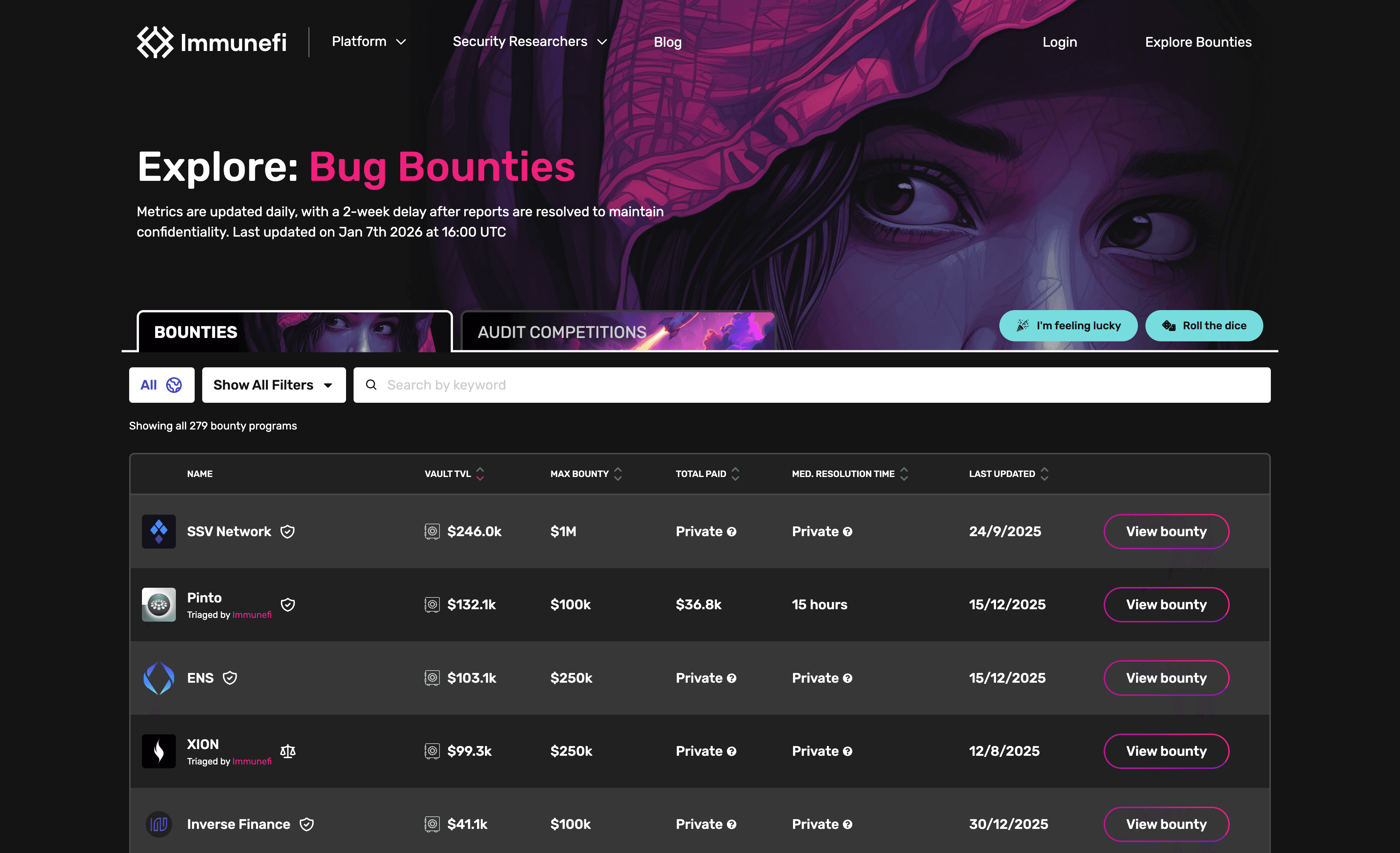The image size is (1400, 853).
Task: Click the shield badge next to SSV Network
Action: tap(288, 531)
